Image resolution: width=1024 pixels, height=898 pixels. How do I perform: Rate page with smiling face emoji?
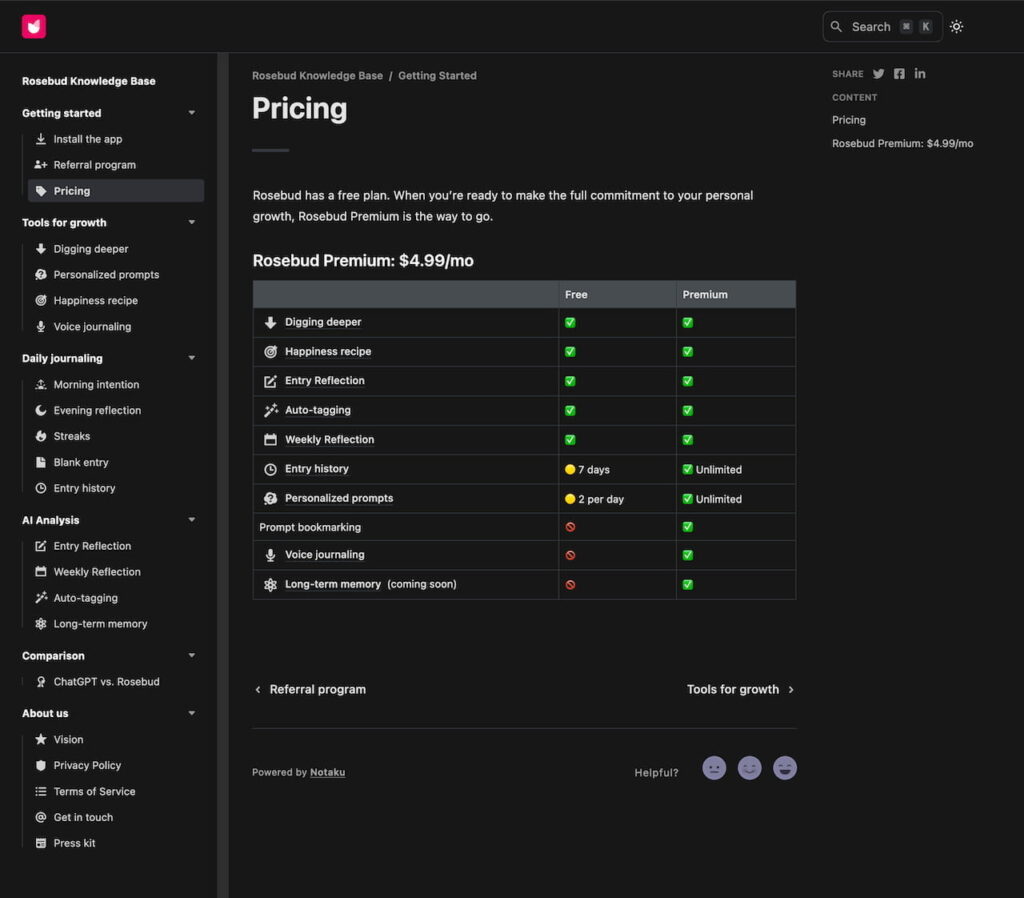pos(749,768)
